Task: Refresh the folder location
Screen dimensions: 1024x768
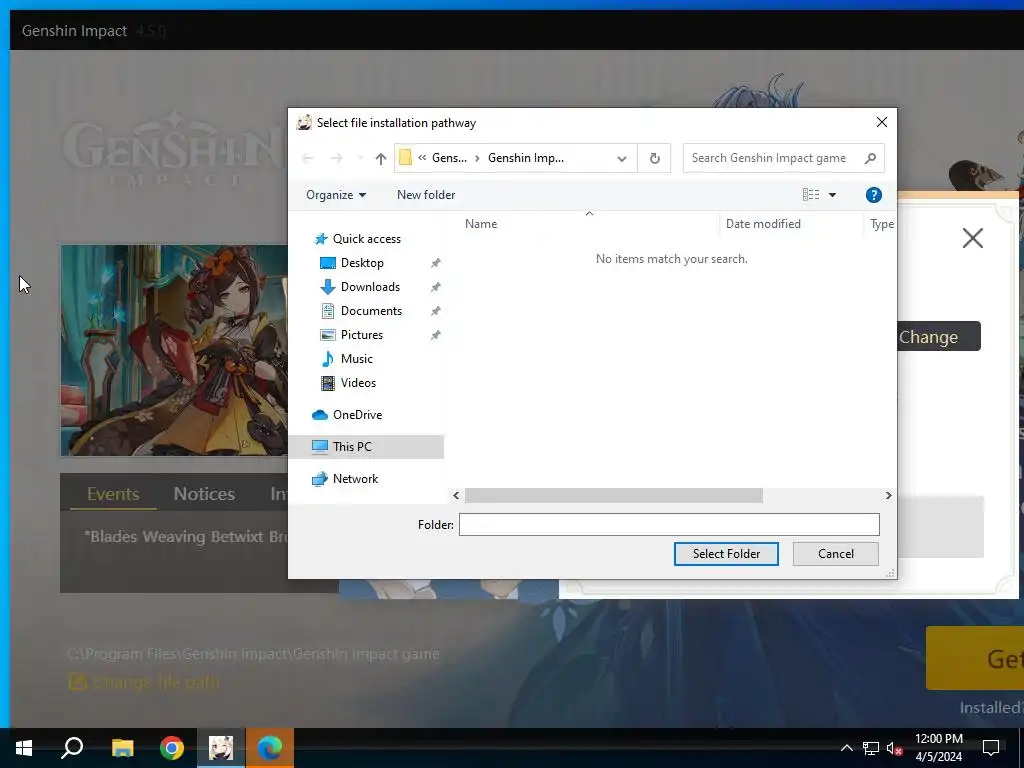Action: (654, 158)
